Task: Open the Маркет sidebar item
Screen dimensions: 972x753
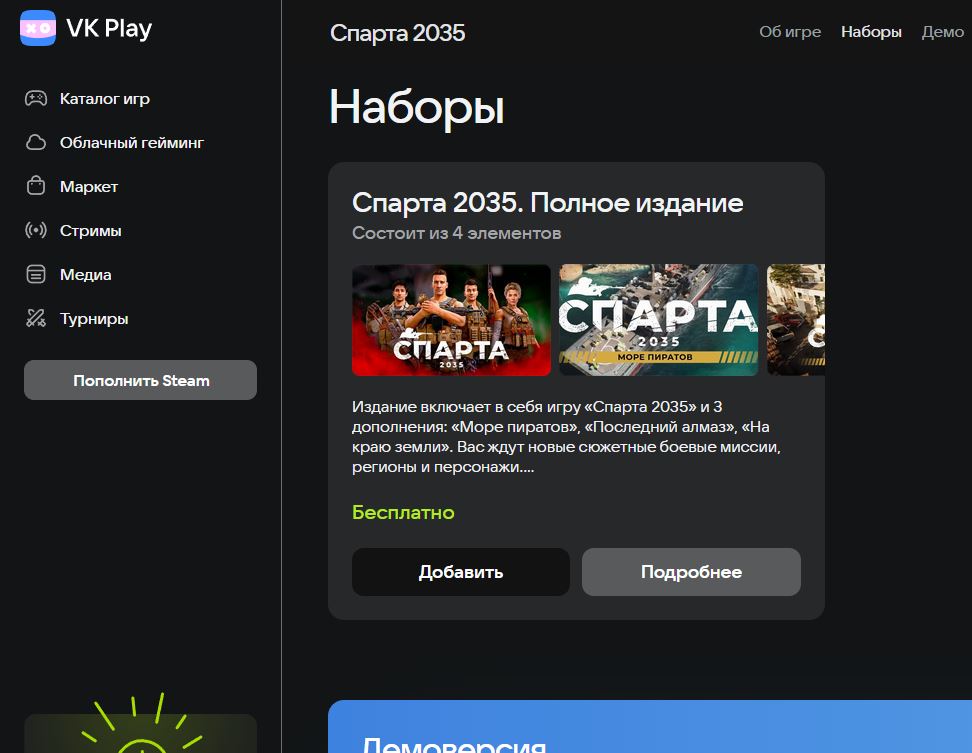Action: coord(89,187)
